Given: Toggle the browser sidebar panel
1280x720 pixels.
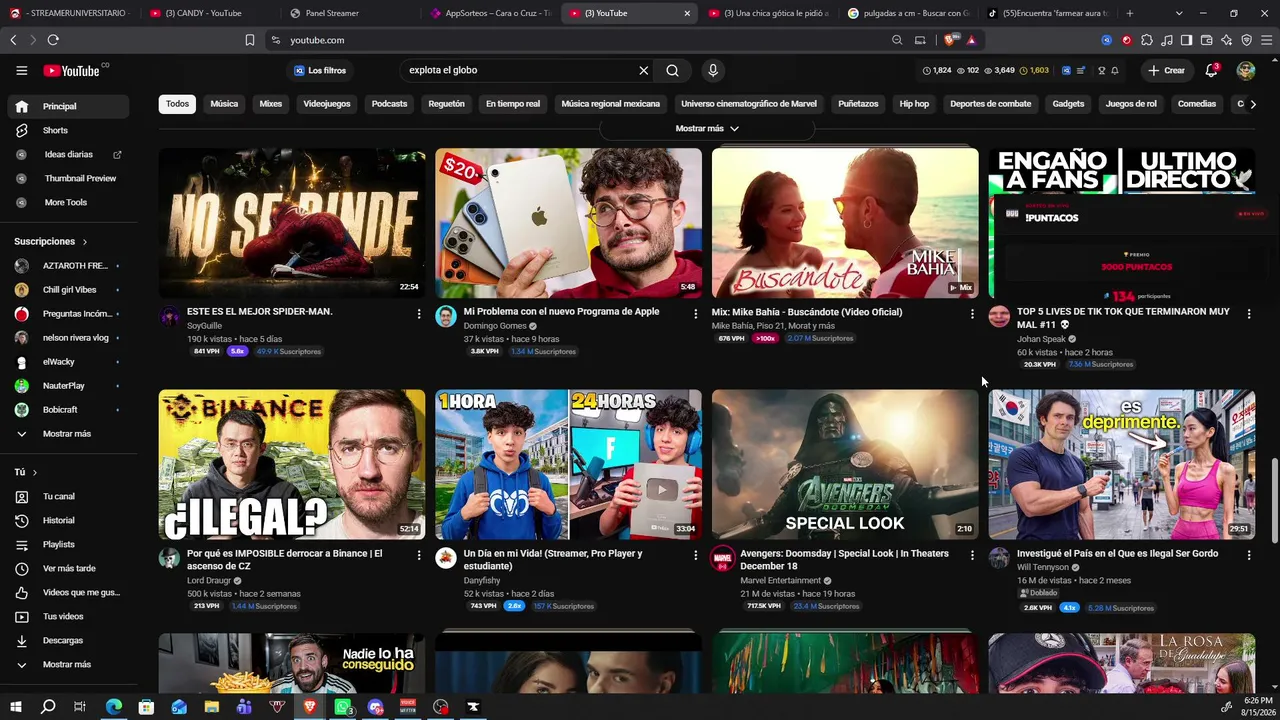Looking at the screenshot, I should coord(1186,40).
